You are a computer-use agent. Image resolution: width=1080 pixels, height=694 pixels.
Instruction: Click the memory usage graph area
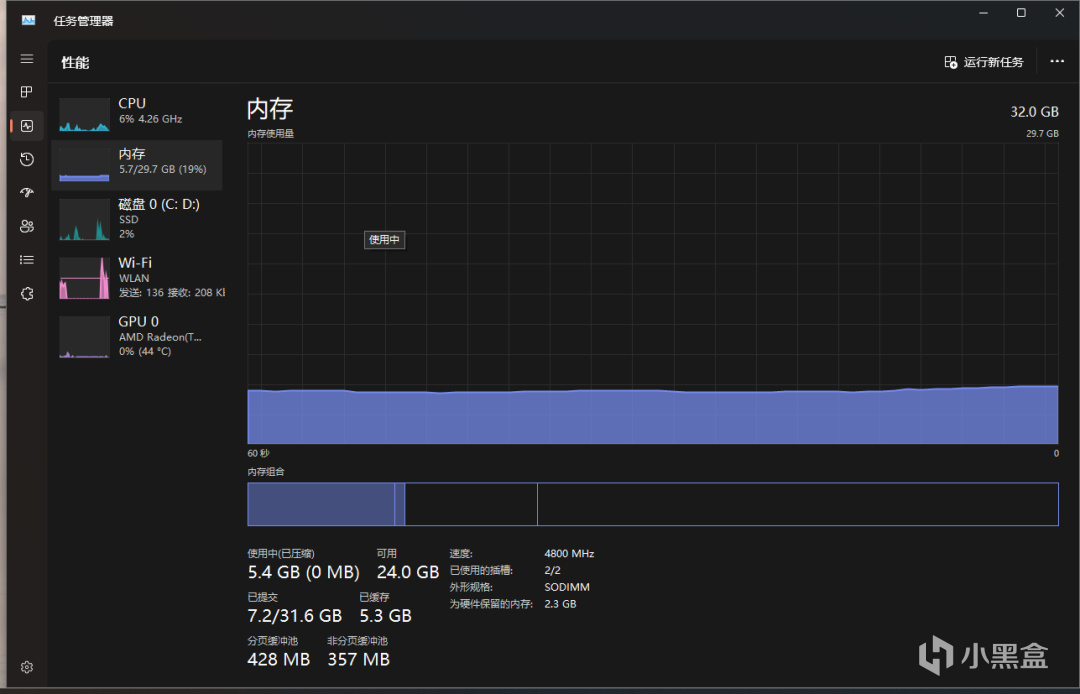[x=652, y=293]
